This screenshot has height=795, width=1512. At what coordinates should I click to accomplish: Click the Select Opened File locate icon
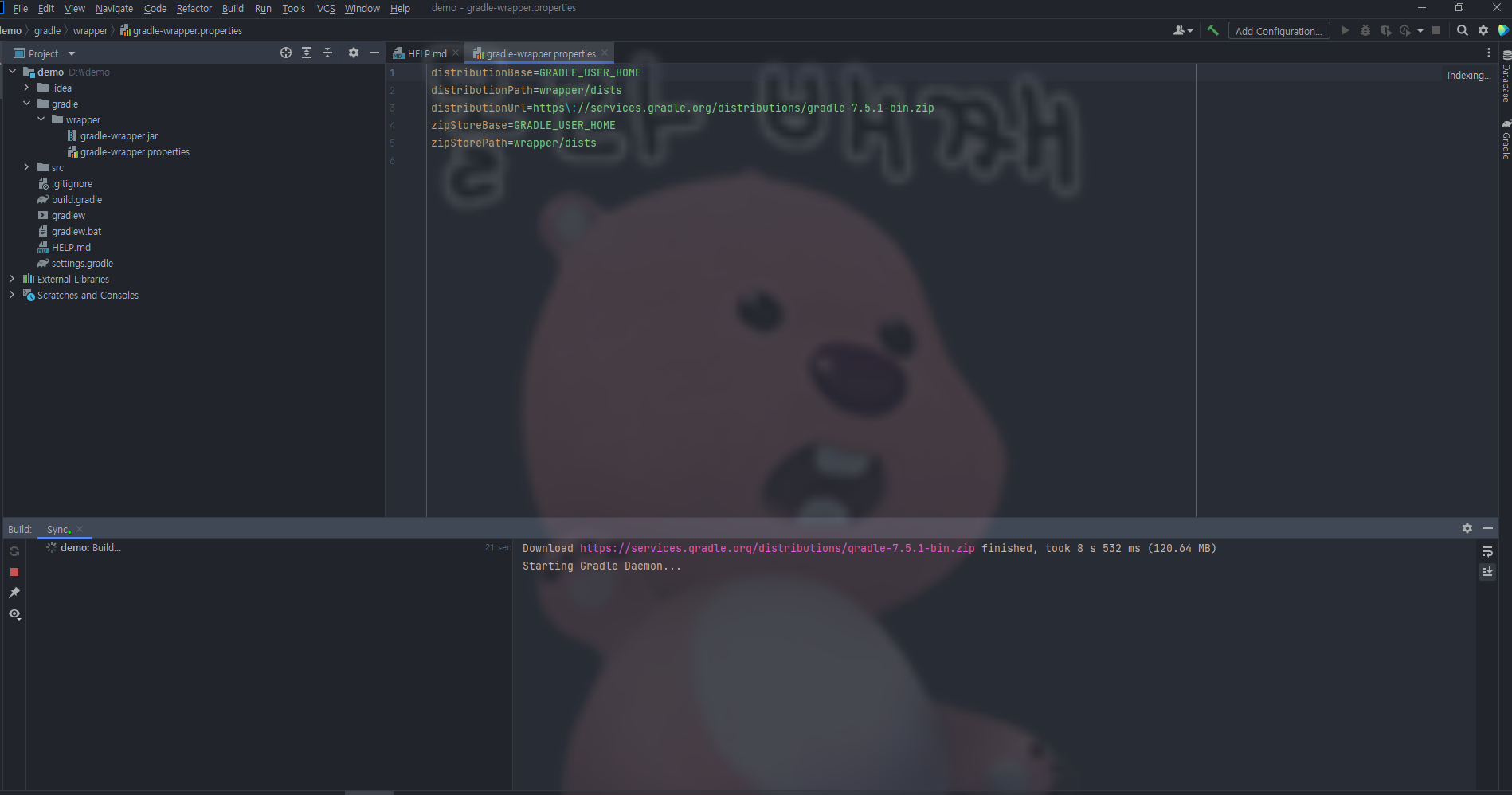click(x=286, y=53)
